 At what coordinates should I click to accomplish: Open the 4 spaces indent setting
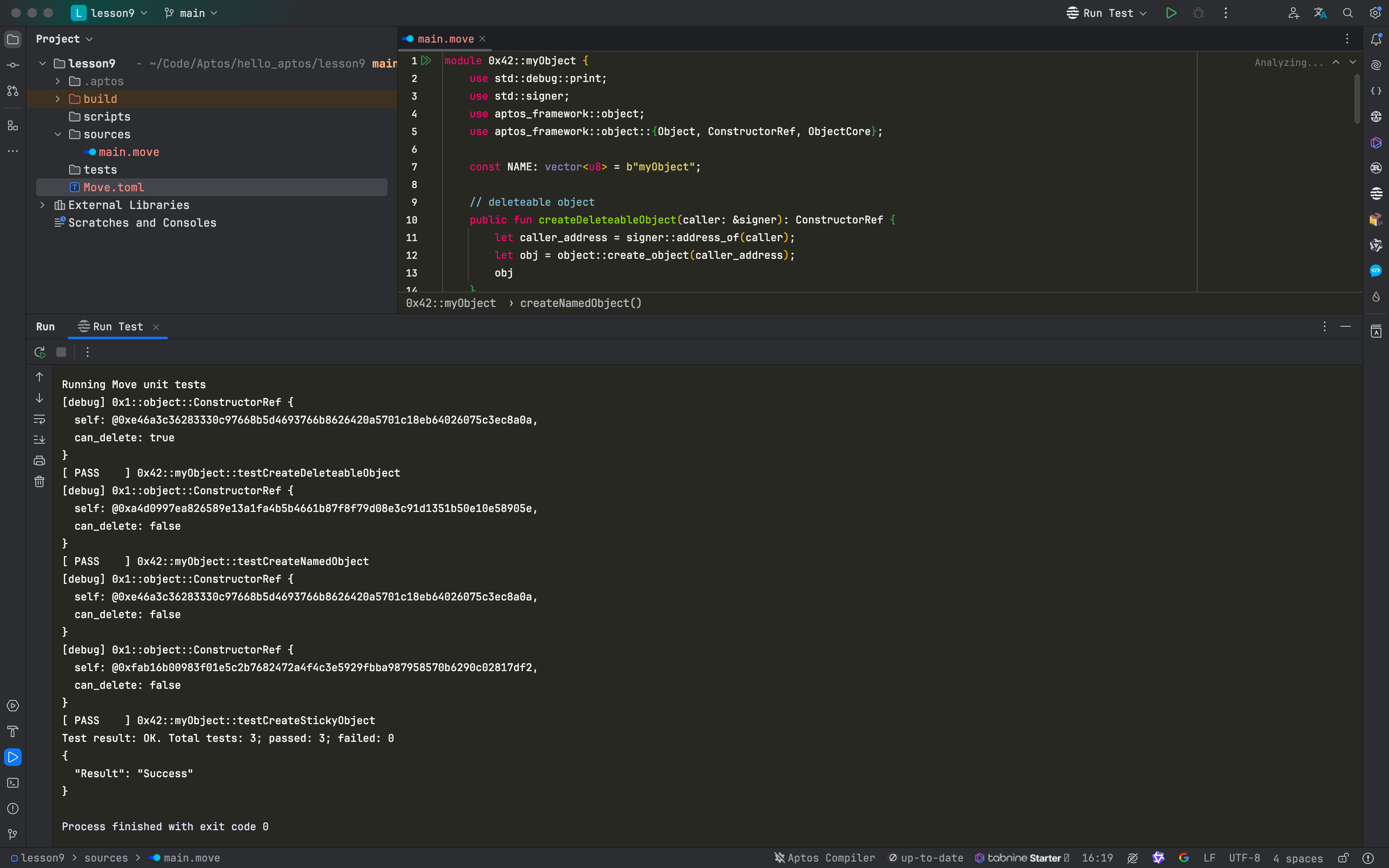tap(1298, 858)
